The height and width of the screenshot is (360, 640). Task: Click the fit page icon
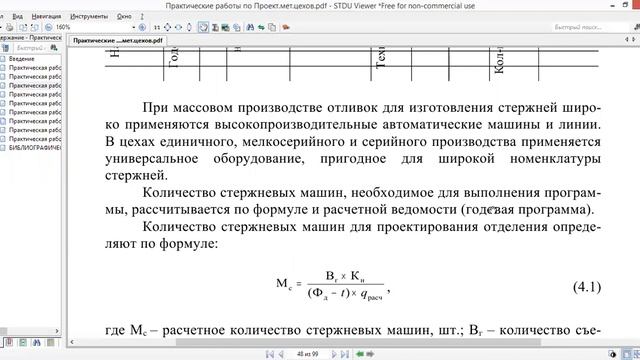click(167, 27)
